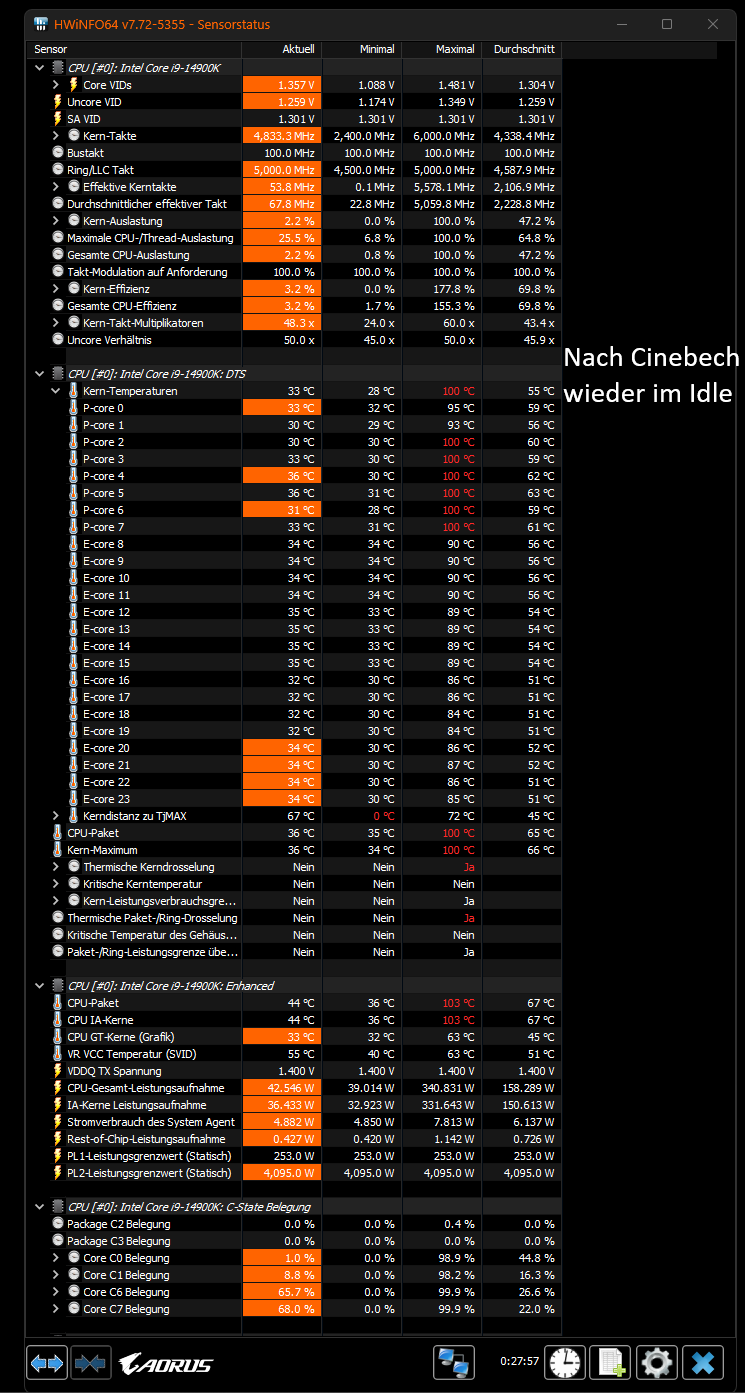
Task: Open sensor settings via the gear icon
Action: pos(657,1362)
